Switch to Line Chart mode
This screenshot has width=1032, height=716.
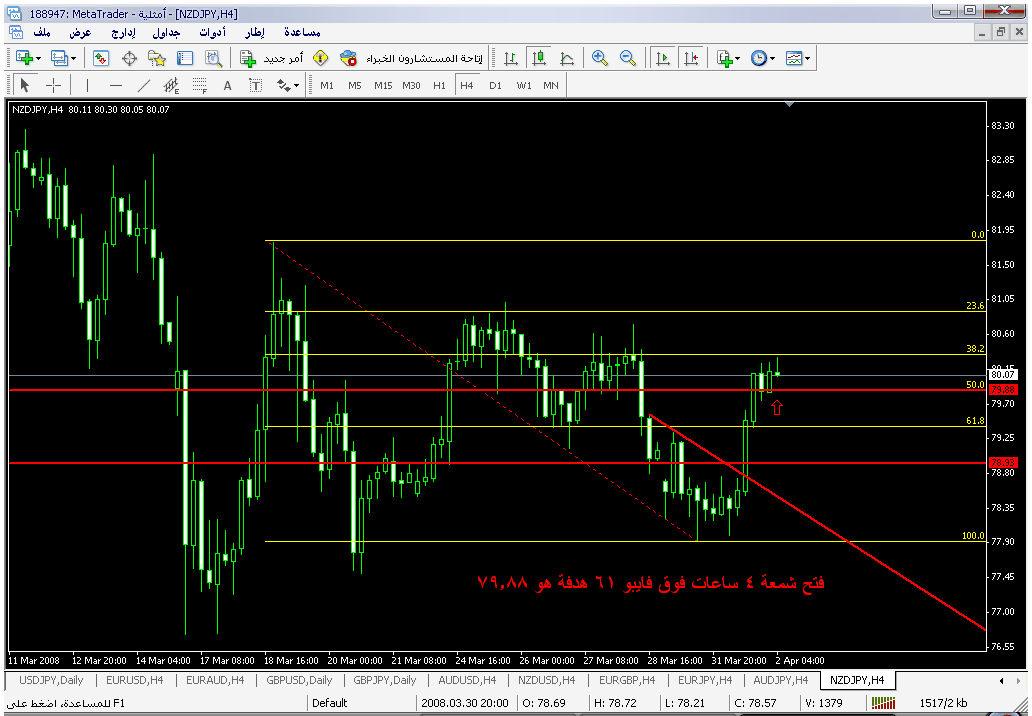(x=567, y=58)
